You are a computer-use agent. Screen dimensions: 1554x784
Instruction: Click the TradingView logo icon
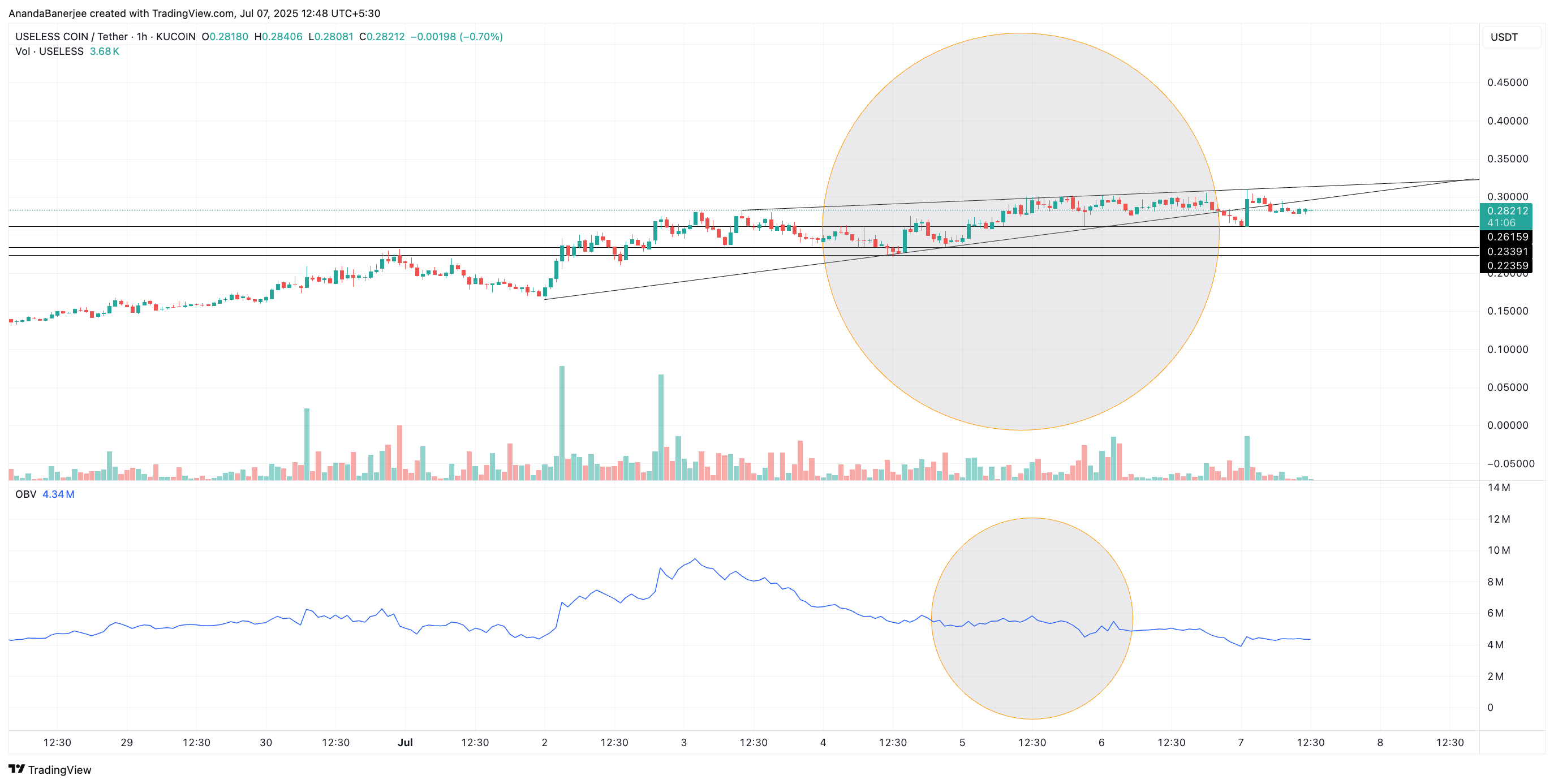click(x=16, y=769)
